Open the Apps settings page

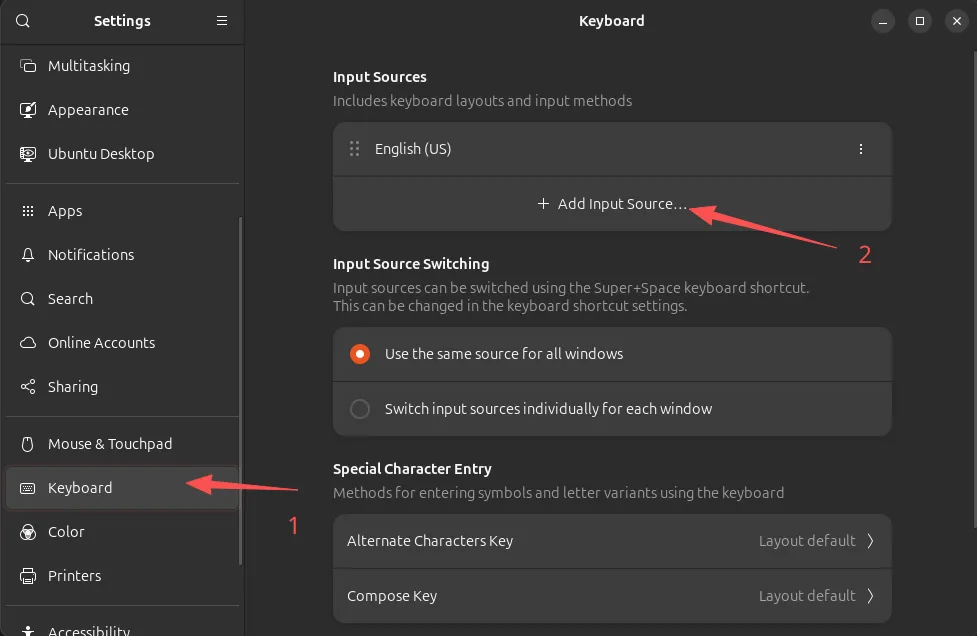tap(65, 211)
